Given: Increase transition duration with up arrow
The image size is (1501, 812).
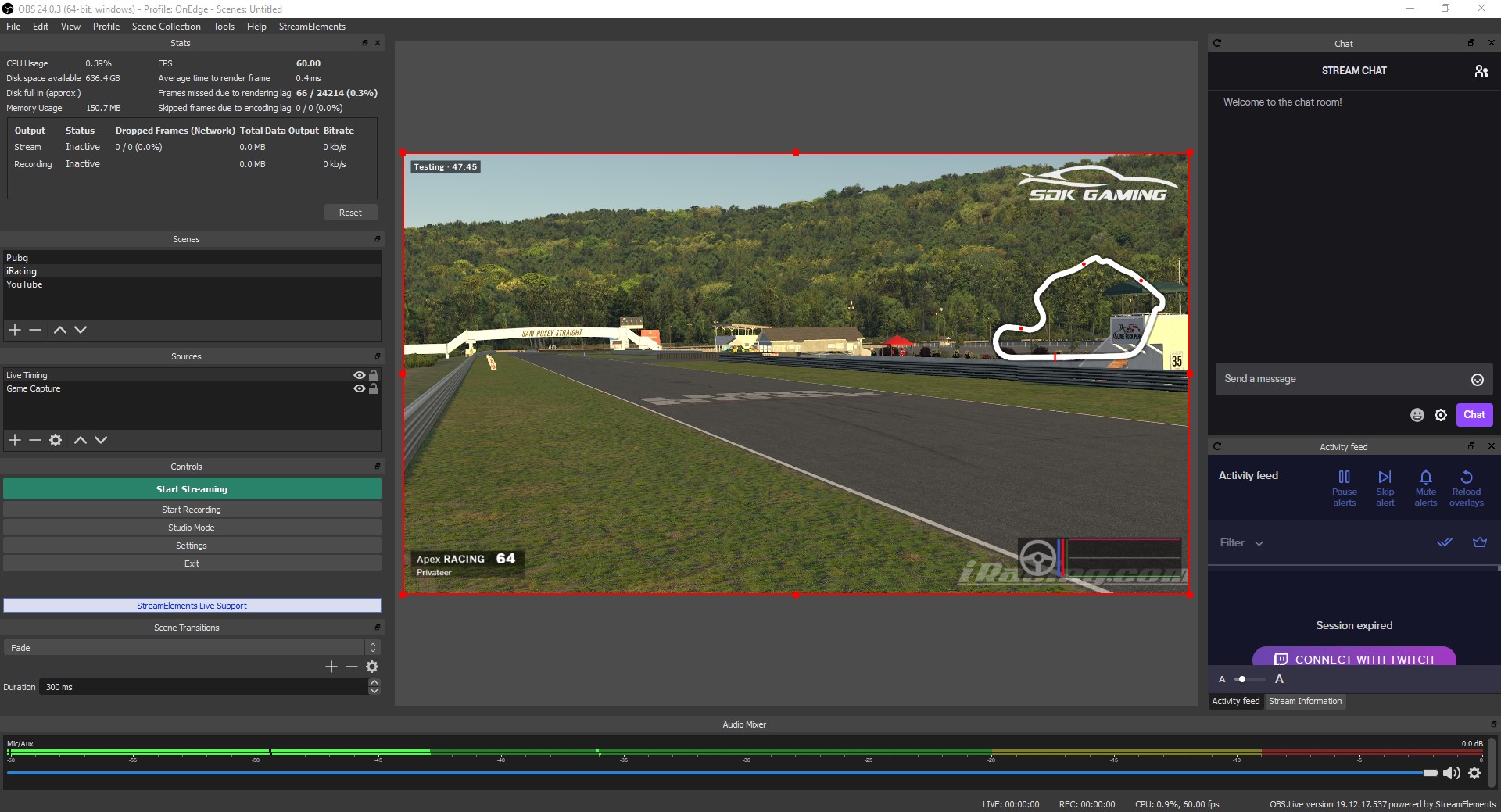Looking at the screenshot, I should [374, 683].
